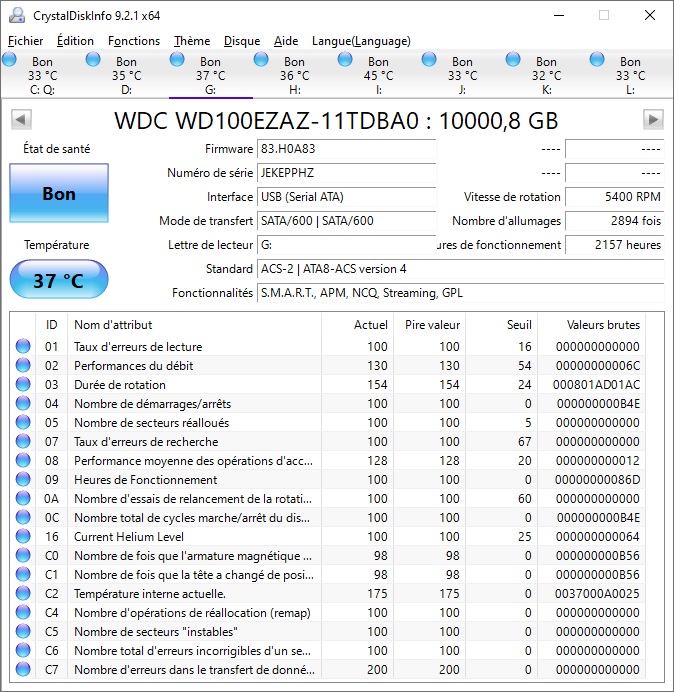Screen dimensions: 674x692
Task: Select the I: disk status orb at 45 °C
Action: click(x=345, y=59)
